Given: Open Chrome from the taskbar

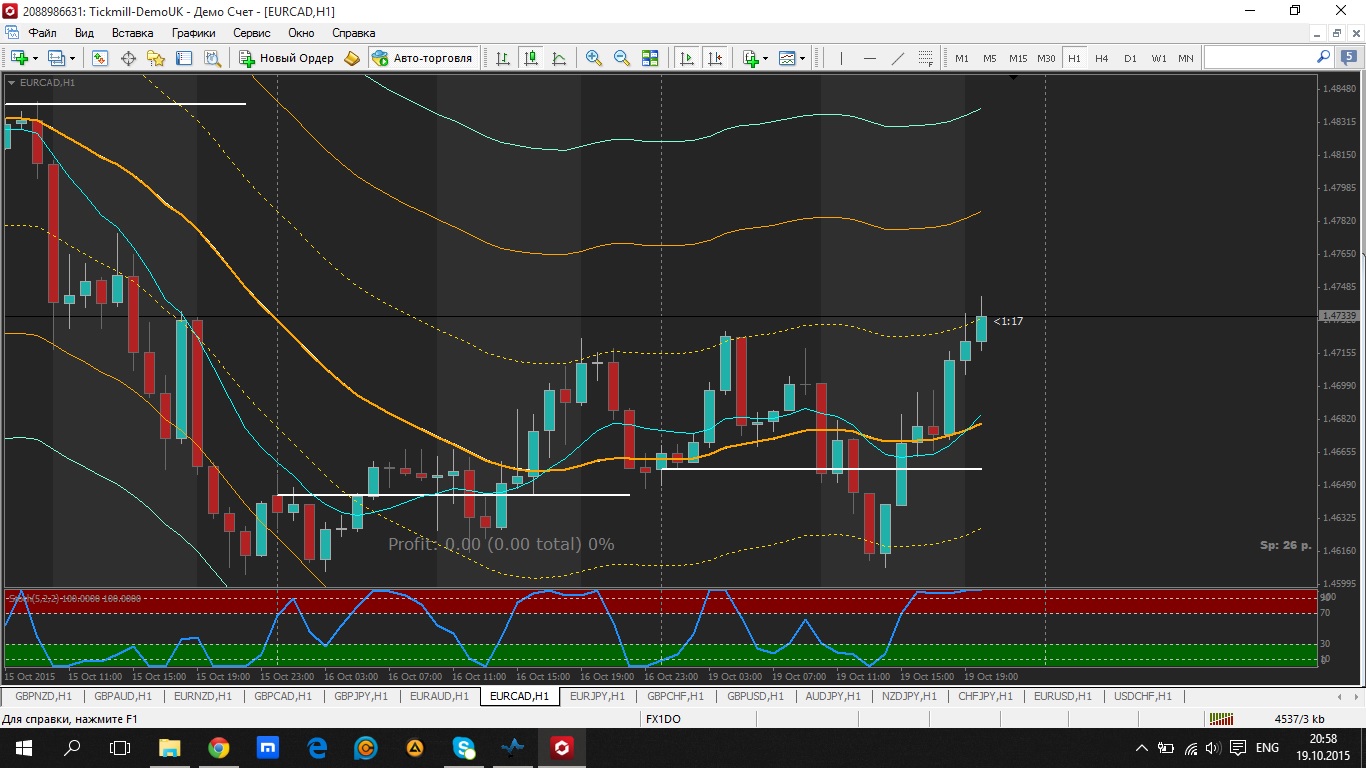Looking at the screenshot, I should tap(218, 747).
